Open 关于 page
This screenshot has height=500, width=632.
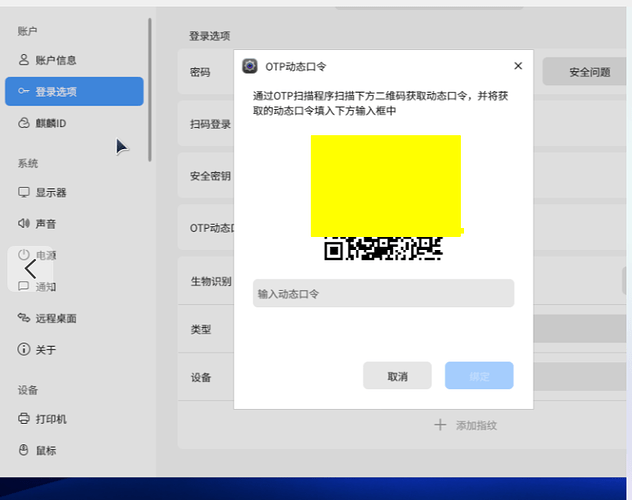click(74, 349)
